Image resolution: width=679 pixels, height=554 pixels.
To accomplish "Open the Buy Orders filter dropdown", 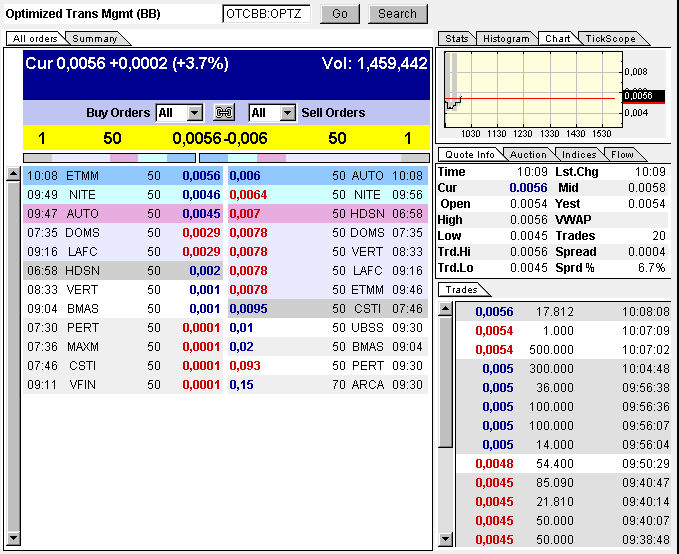I will pyautogui.click(x=194, y=113).
